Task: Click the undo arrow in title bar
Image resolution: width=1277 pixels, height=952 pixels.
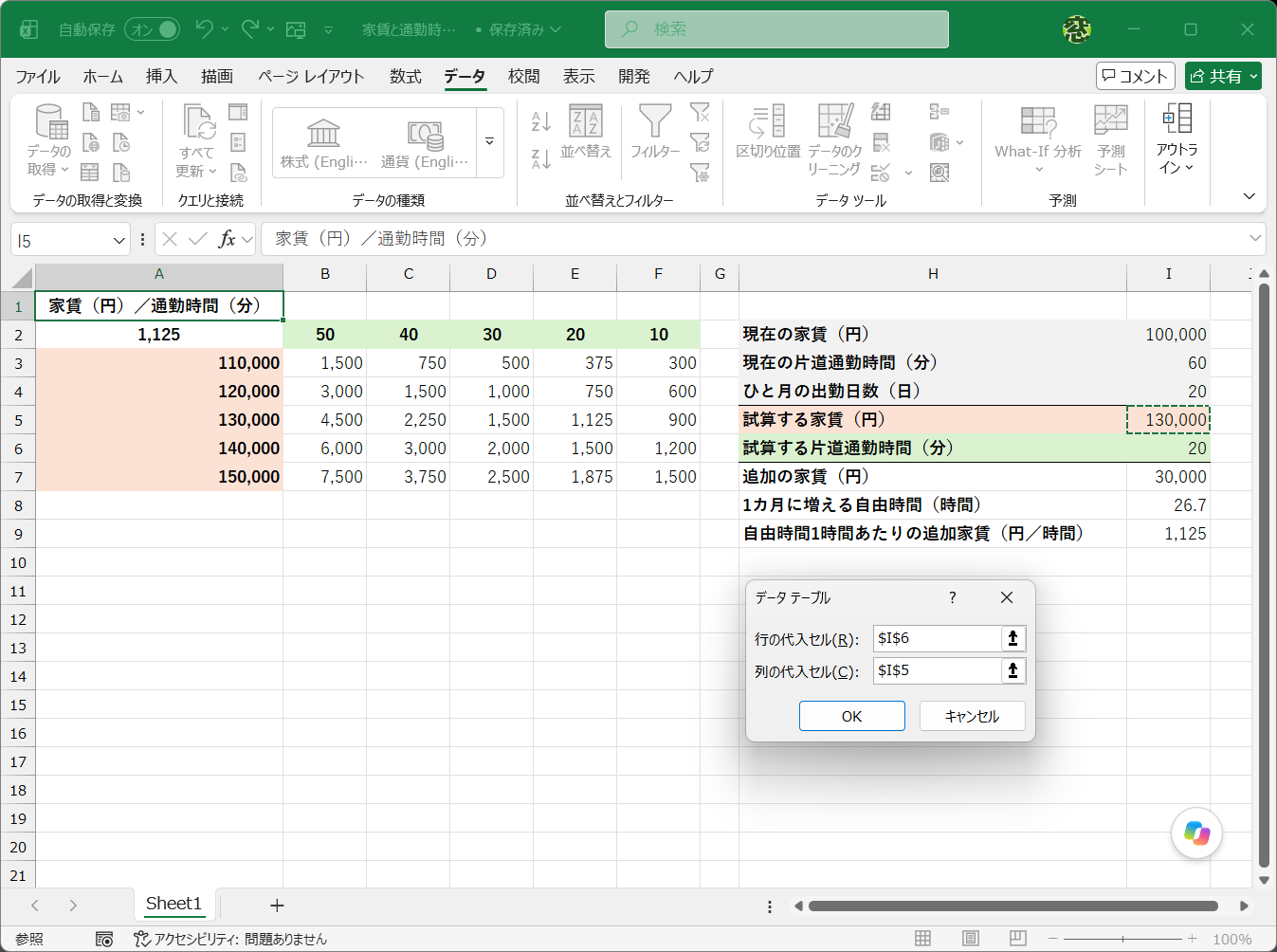Action: tap(204, 29)
